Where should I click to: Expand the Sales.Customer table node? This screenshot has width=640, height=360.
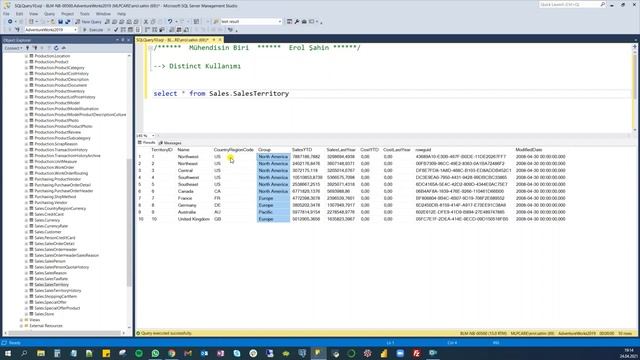click(x=27, y=232)
